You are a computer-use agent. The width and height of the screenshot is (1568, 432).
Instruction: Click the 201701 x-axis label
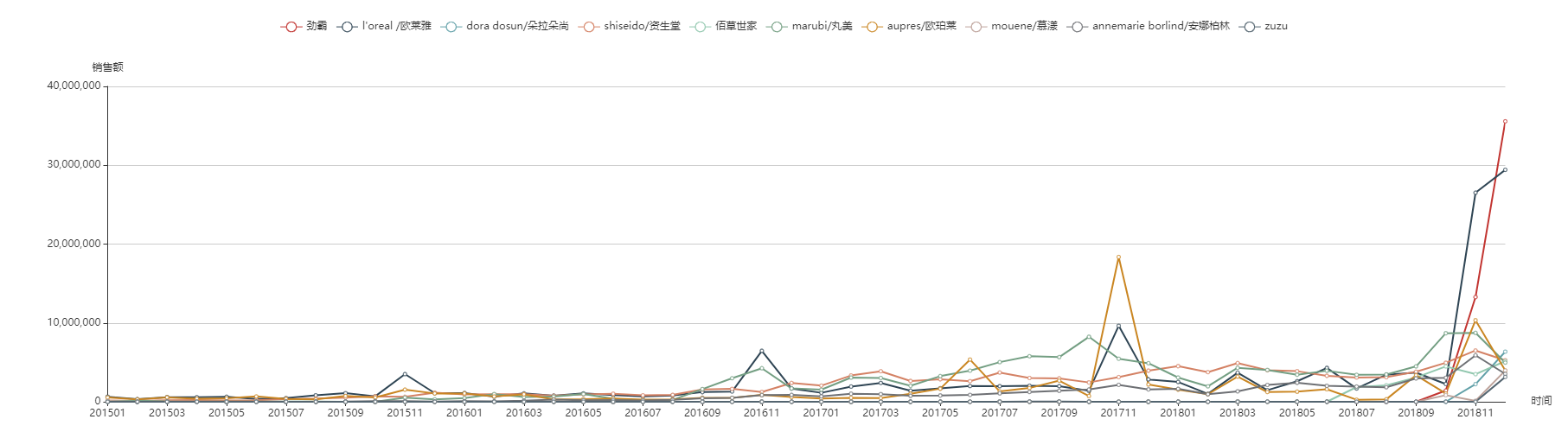click(x=821, y=413)
